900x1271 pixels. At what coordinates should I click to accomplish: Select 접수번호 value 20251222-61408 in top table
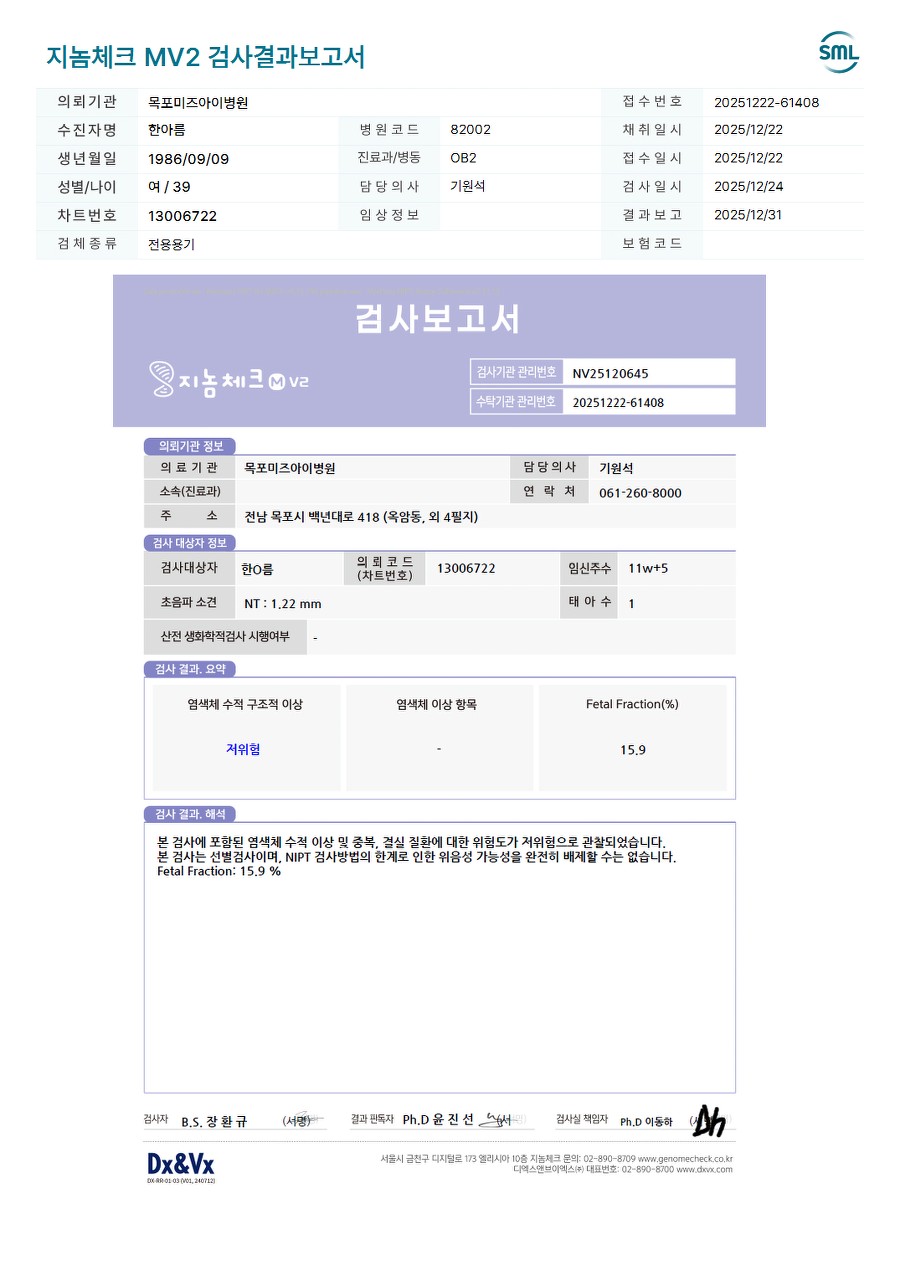(766, 102)
